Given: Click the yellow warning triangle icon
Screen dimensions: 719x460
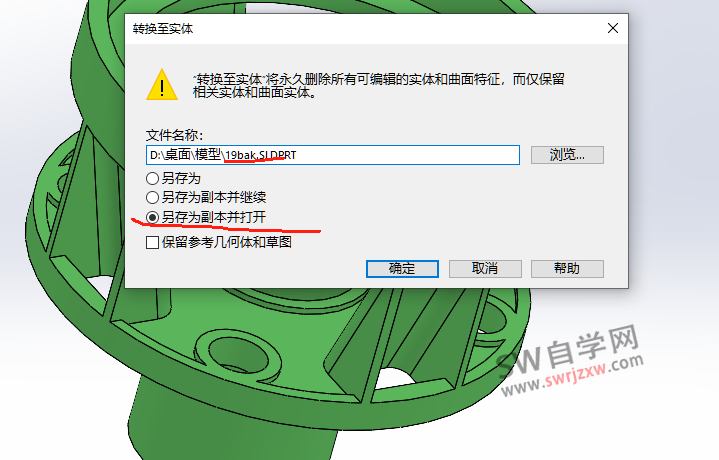Looking at the screenshot, I should point(162,85).
